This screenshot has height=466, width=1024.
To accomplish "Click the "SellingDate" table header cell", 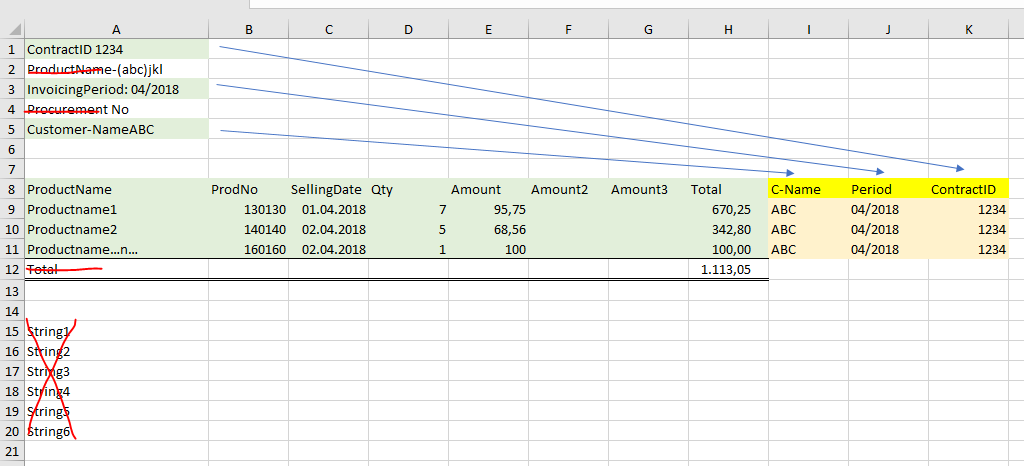I will pos(327,189).
